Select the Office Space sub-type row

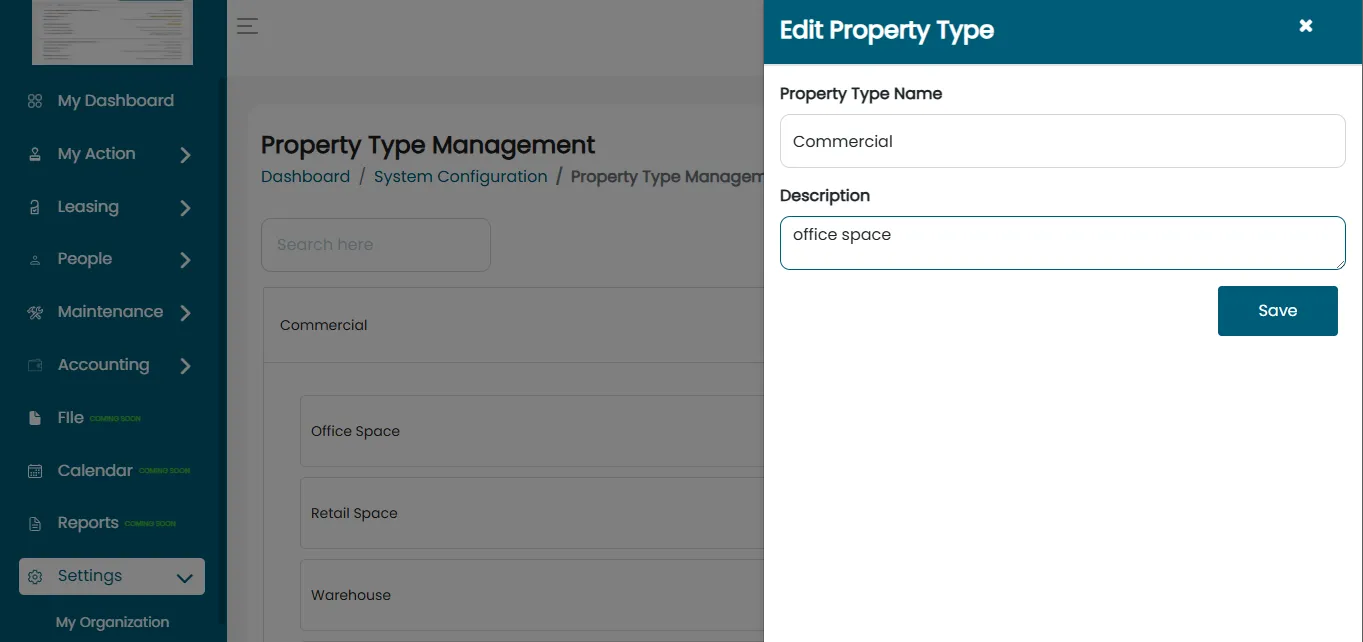[532, 431]
